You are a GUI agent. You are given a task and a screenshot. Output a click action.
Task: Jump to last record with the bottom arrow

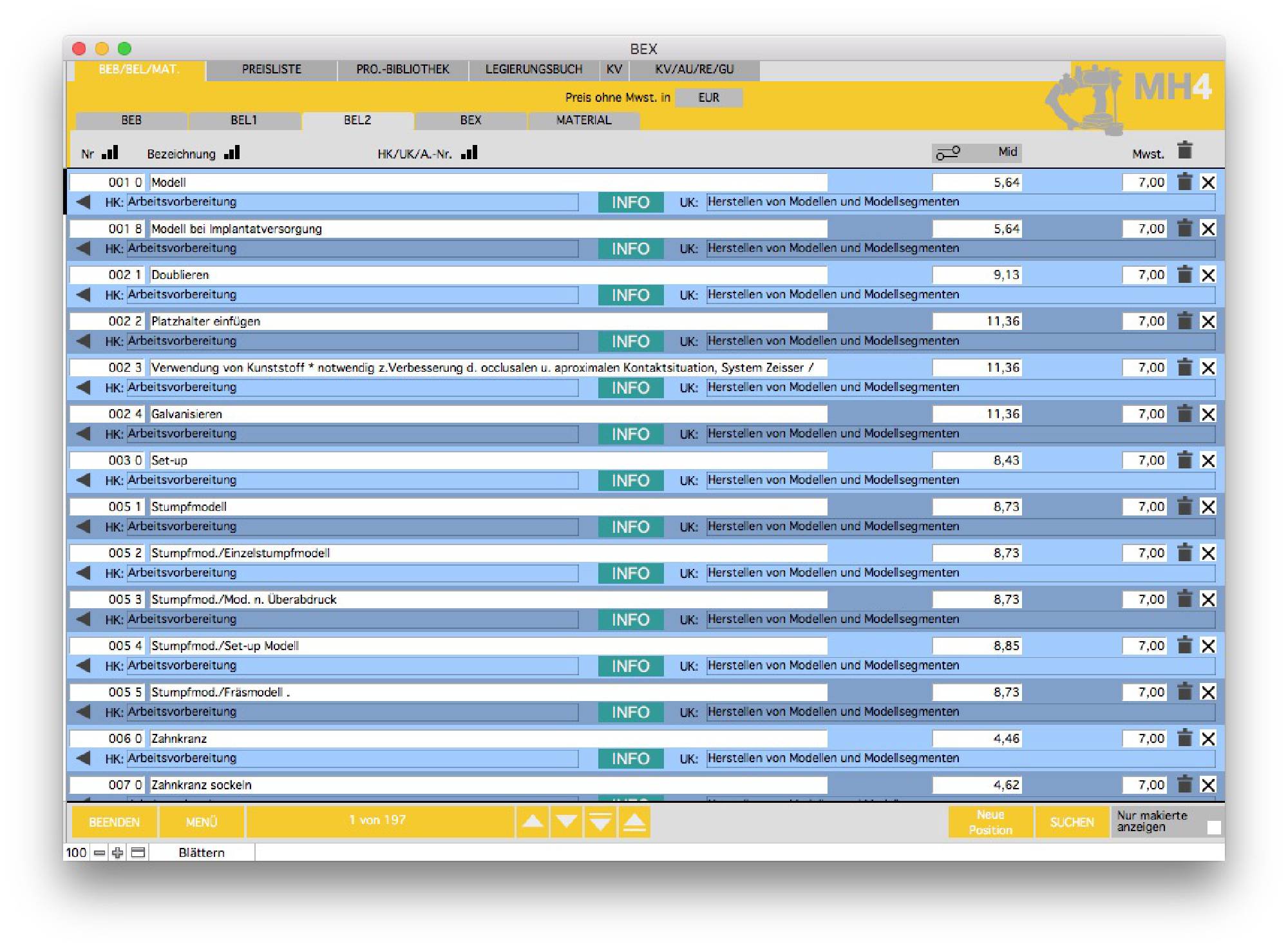tap(600, 822)
